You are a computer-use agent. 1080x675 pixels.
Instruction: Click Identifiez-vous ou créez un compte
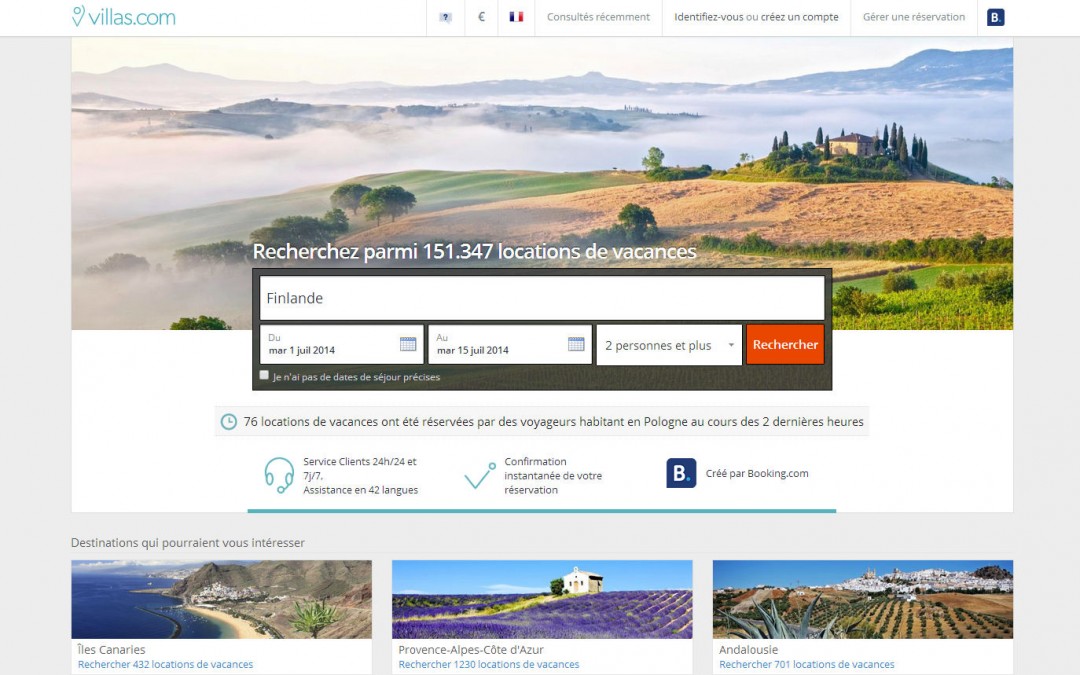[x=756, y=17]
